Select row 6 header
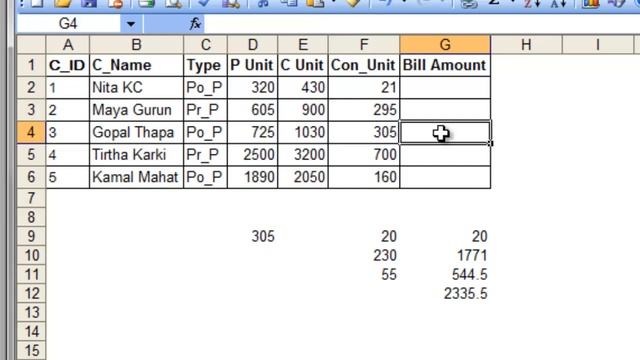This screenshot has height=360, width=640. [31, 177]
